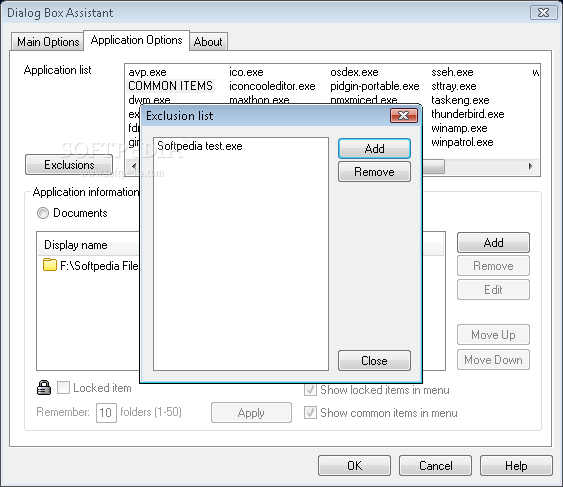The image size is (563, 487).
Task: Click Remove in the Exclusion list dialog
Action: coord(374,172)
